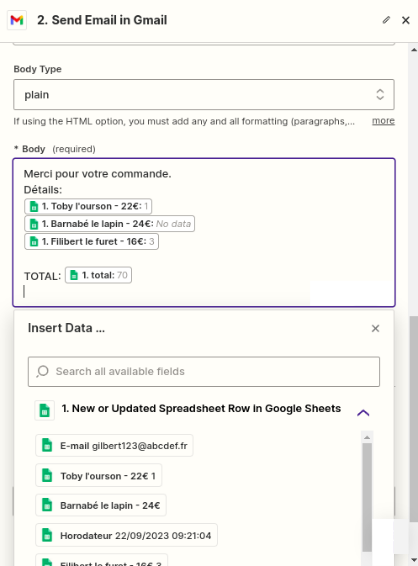
Task: Click the Sheets icon of the Horodateur field
Action: coord(47,535)
